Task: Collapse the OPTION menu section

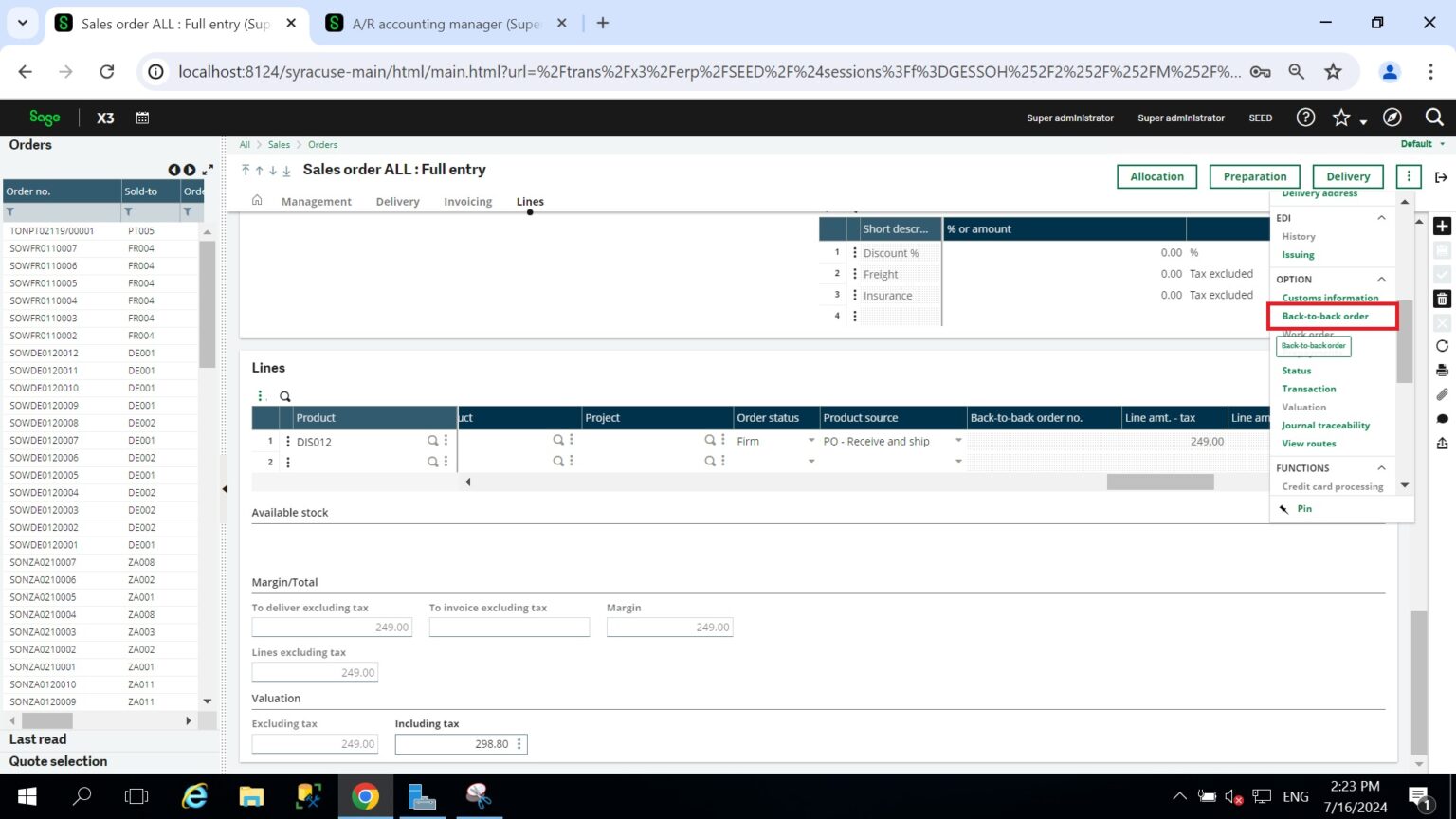Action: [x=1381, y=280]
